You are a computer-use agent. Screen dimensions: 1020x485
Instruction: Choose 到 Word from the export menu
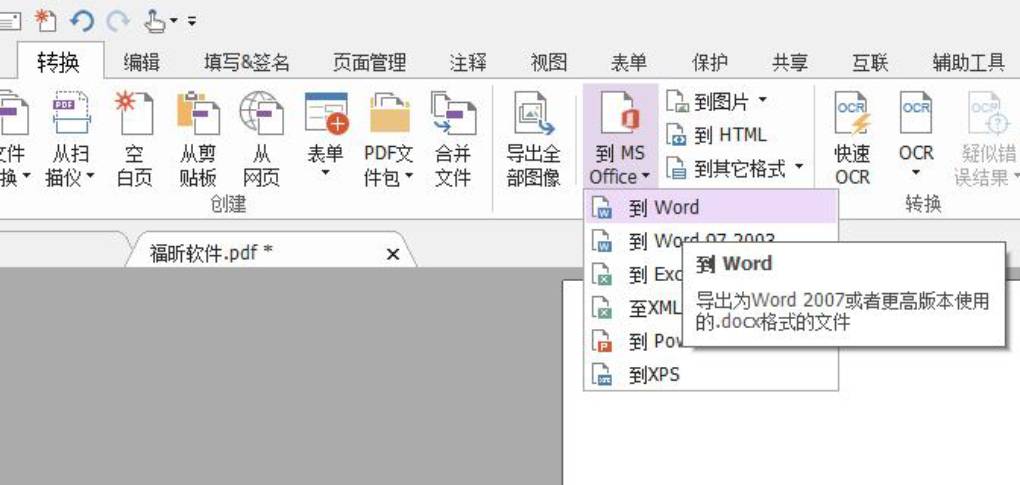click(710, 207)
